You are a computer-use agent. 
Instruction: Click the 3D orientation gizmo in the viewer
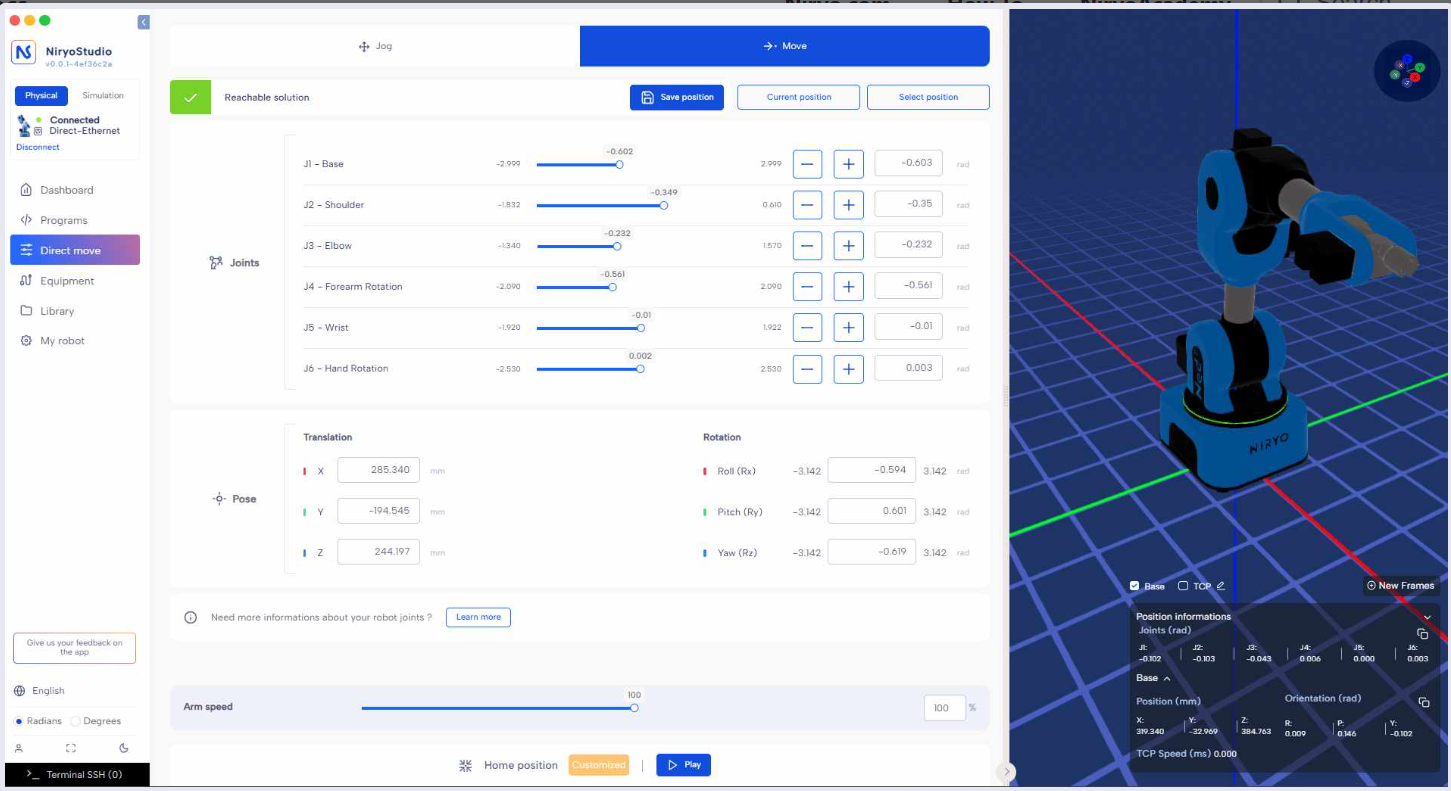tap(1406, 71)
